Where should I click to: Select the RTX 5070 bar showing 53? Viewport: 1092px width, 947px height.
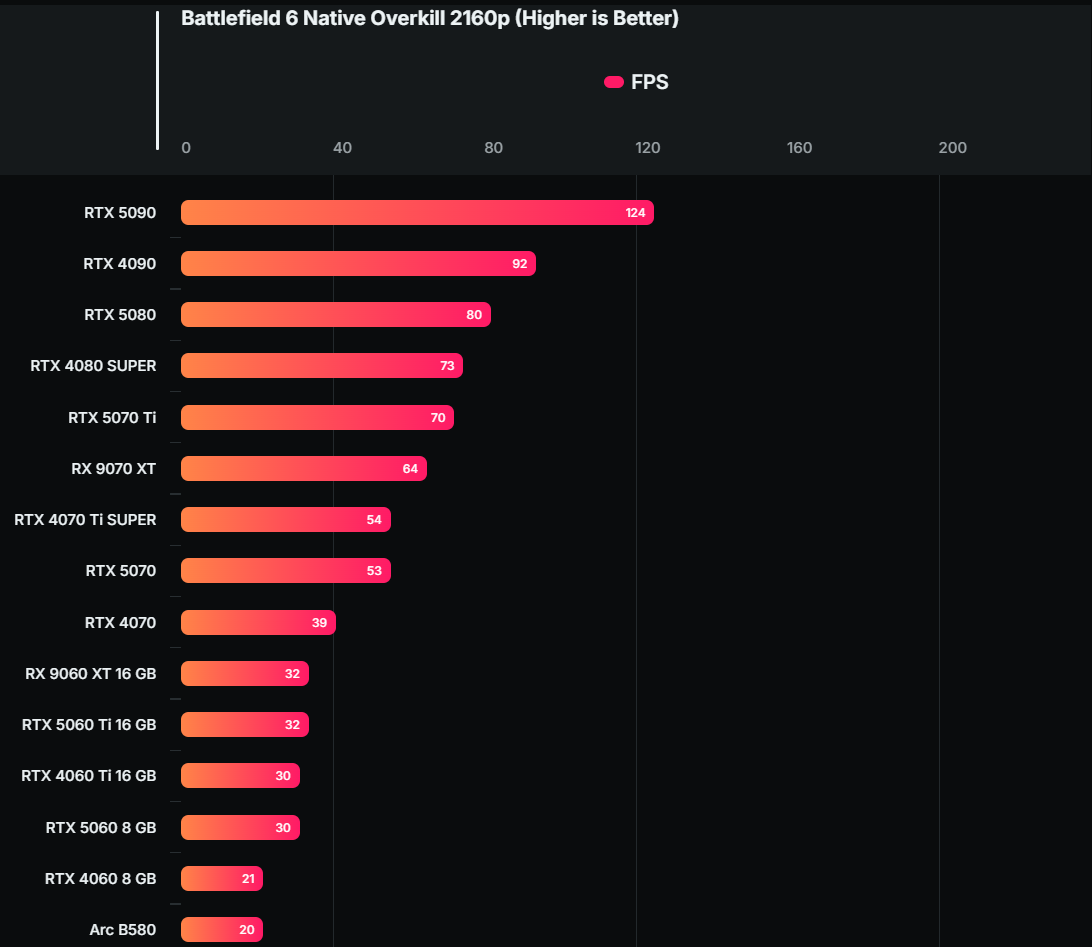coord(286,571)
